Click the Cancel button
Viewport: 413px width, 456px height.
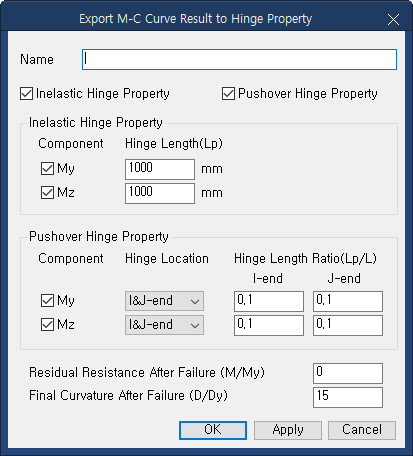(x=362, y=430)
